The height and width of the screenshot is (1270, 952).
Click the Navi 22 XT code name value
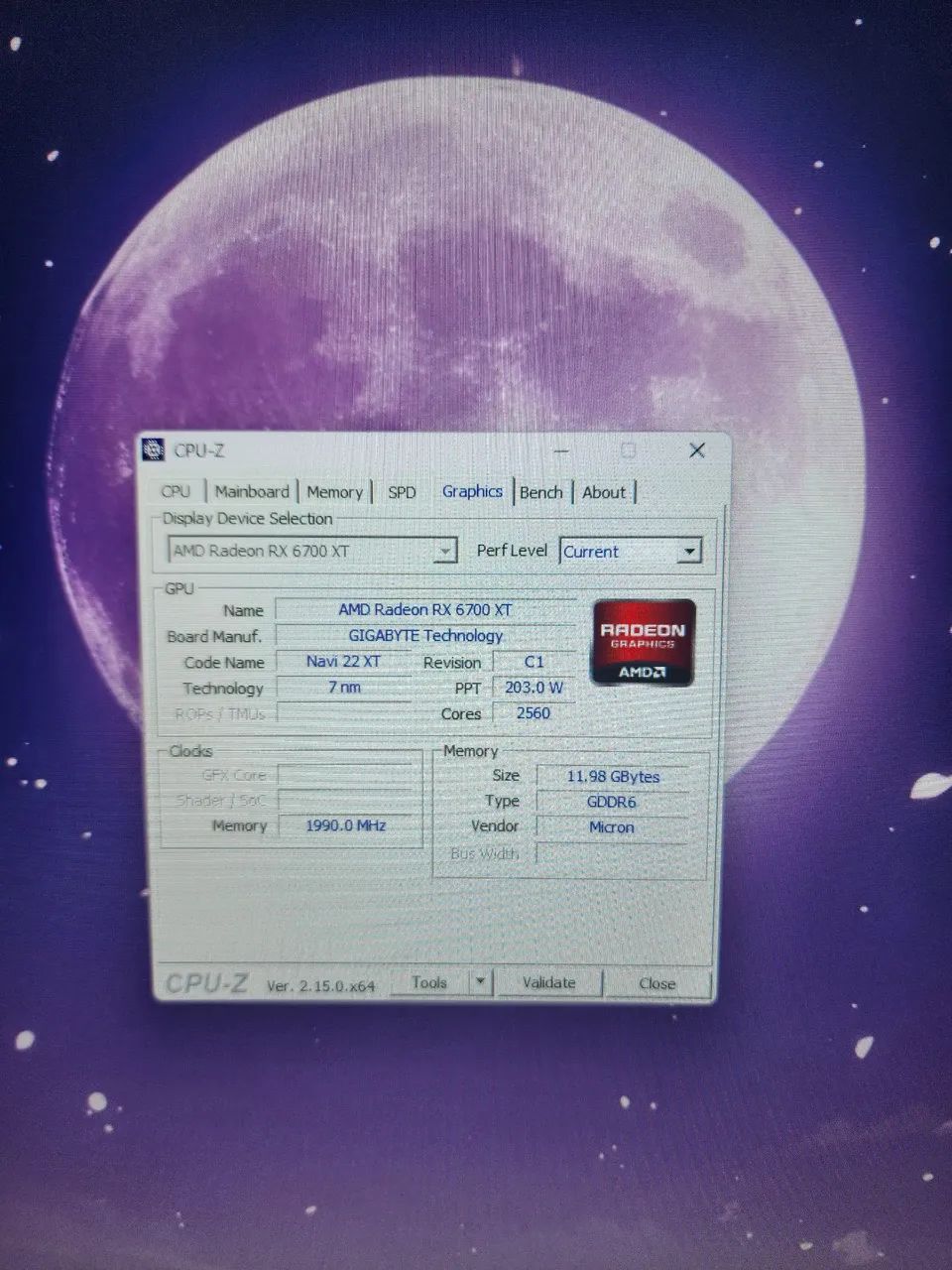tap(343, 661)
